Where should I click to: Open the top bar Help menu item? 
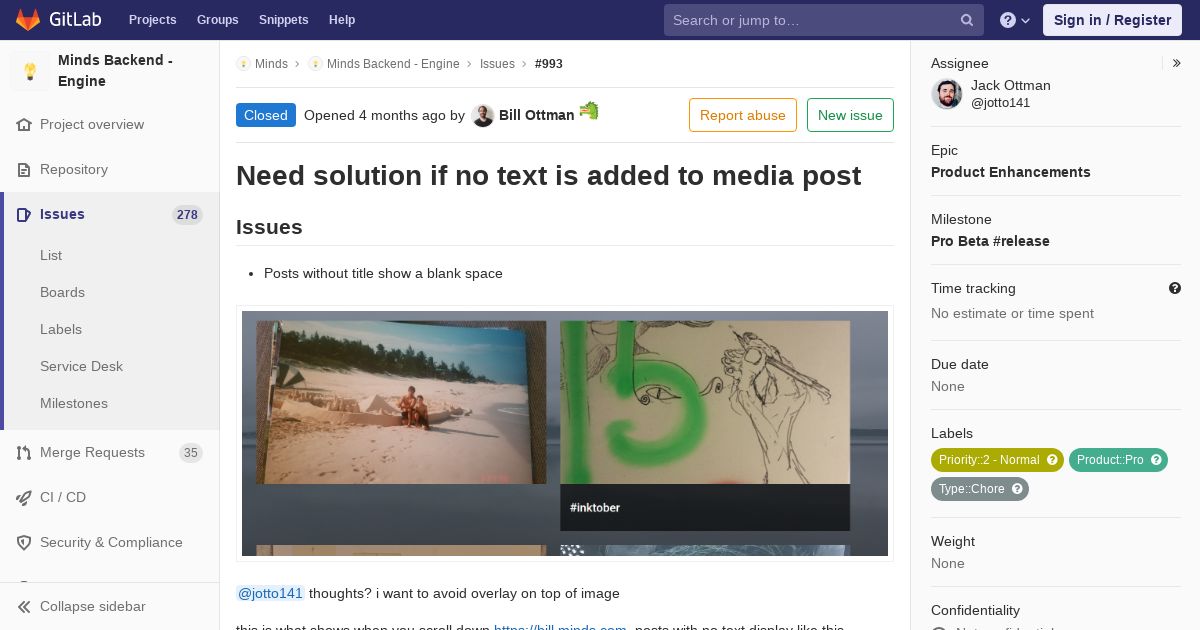click(x=342, y=20)
